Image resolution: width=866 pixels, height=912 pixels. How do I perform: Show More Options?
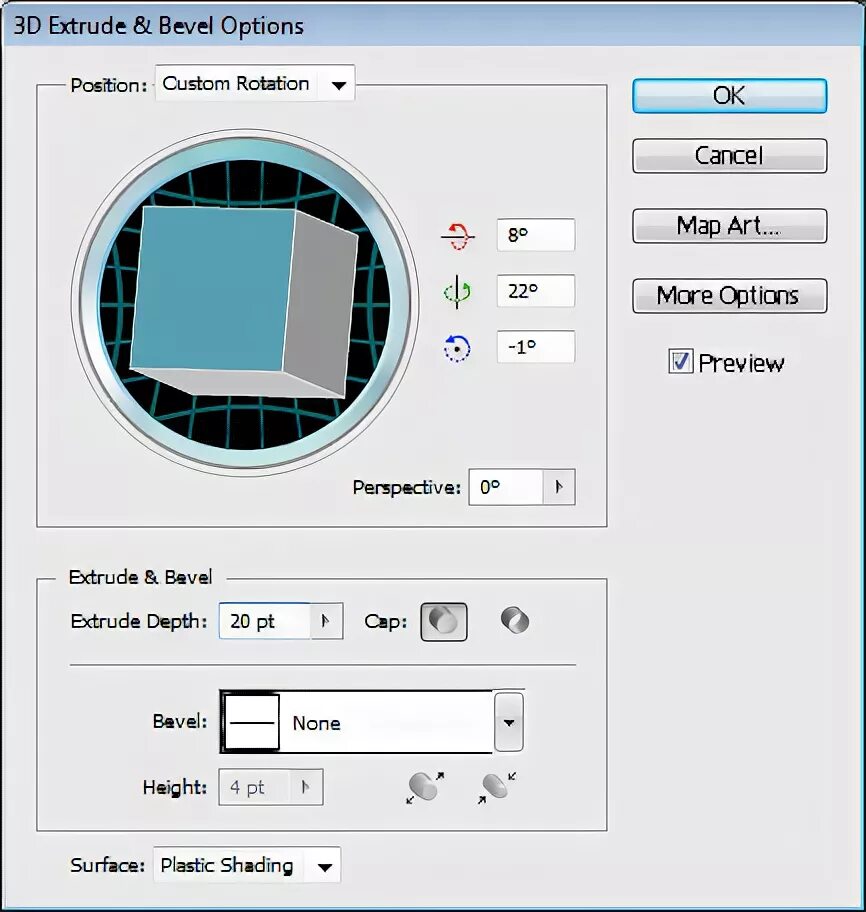[x=729, y=295]
